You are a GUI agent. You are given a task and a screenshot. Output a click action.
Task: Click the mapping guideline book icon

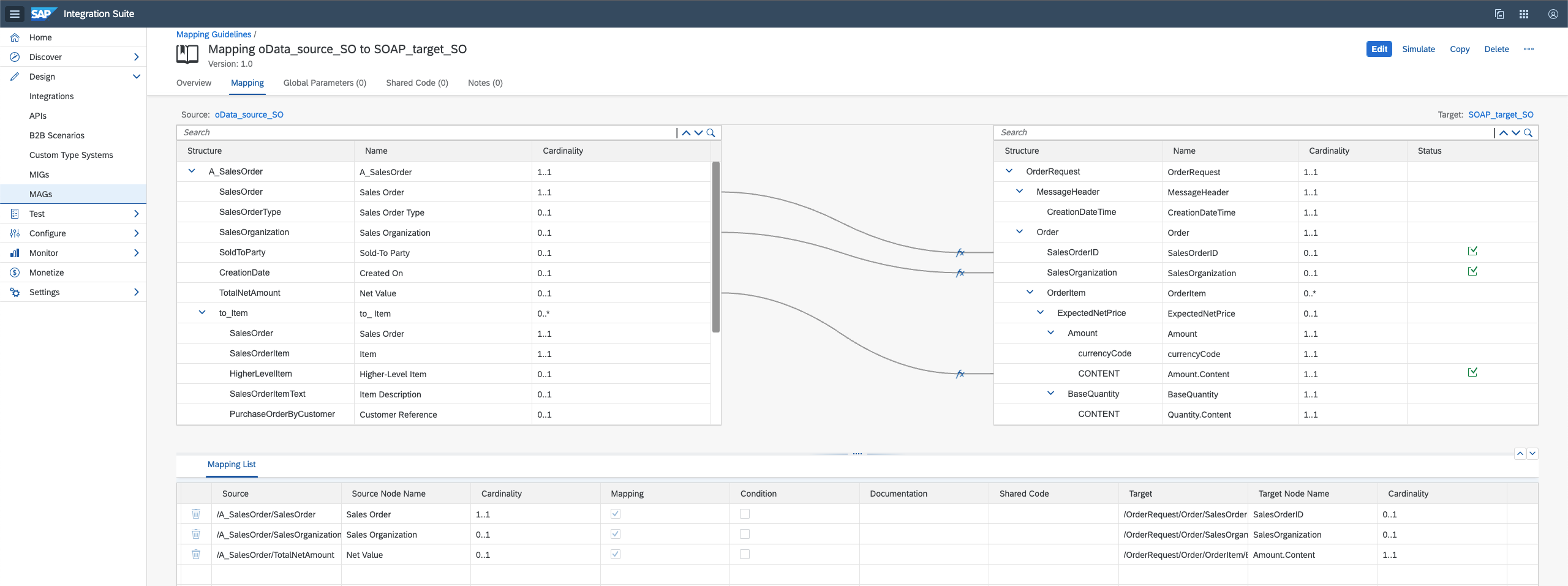point(187,54)
